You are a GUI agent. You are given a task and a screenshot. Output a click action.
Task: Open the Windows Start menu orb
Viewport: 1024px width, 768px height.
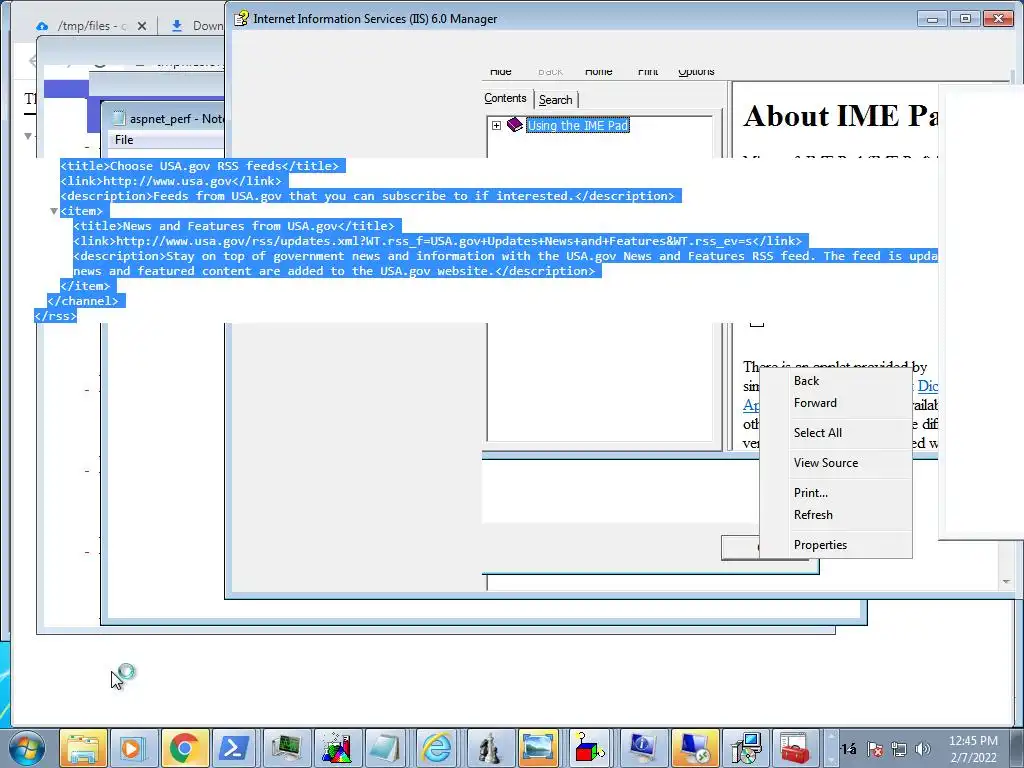(26, 748)
